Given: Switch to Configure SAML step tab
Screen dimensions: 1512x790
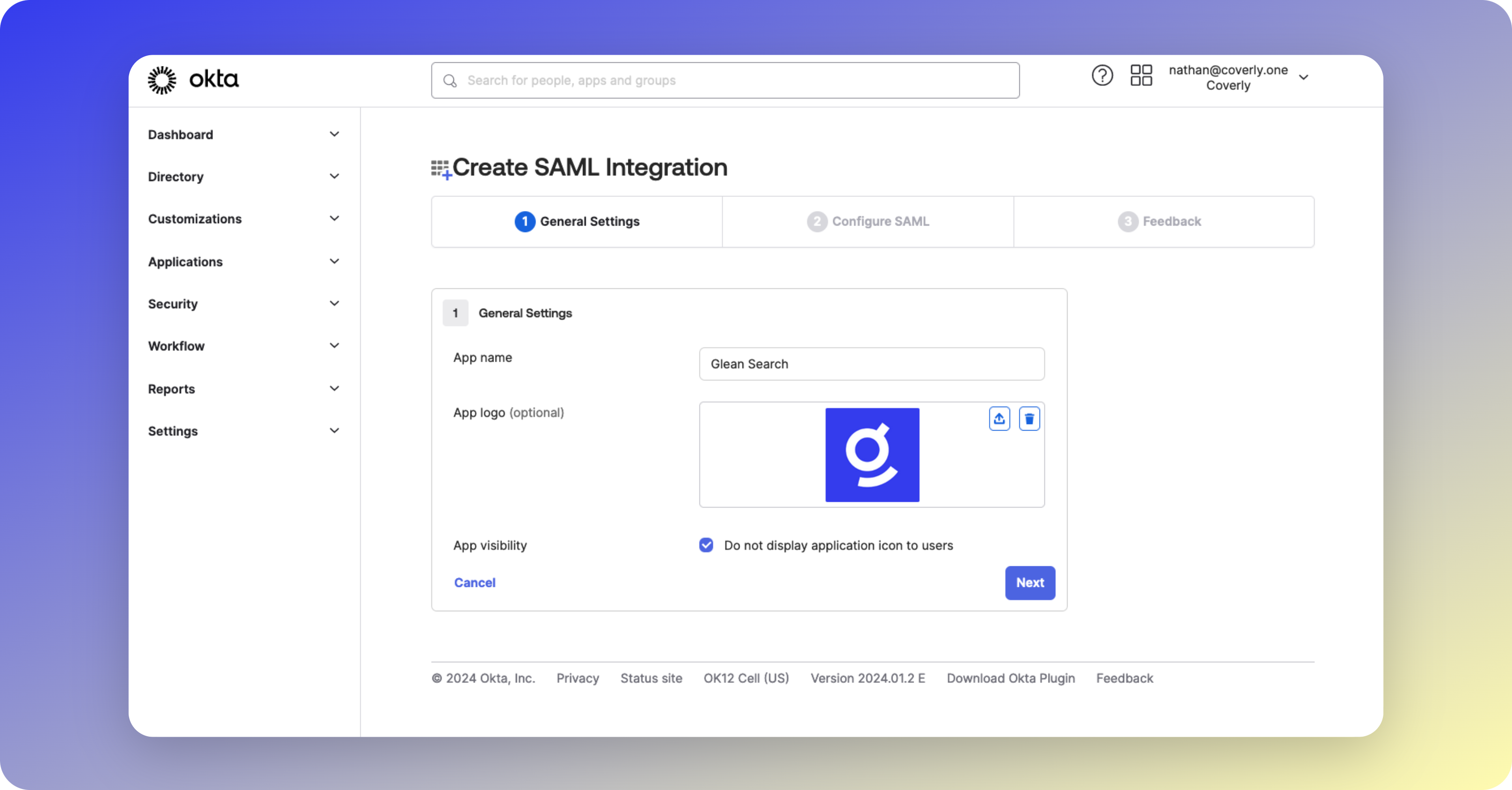Looking at the screenshot, I should 867,221.
